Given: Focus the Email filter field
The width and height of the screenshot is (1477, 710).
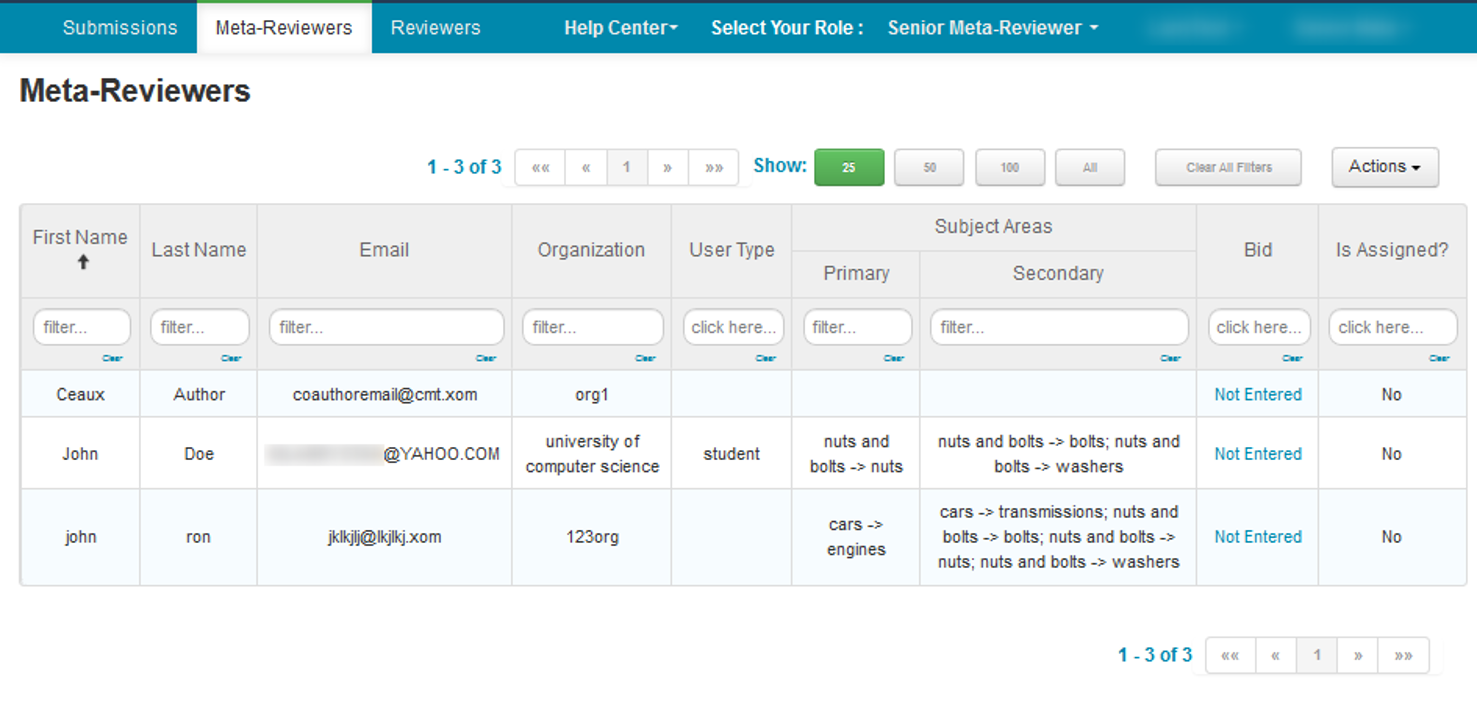Looking at the screenshot, I should pos(386,327).
